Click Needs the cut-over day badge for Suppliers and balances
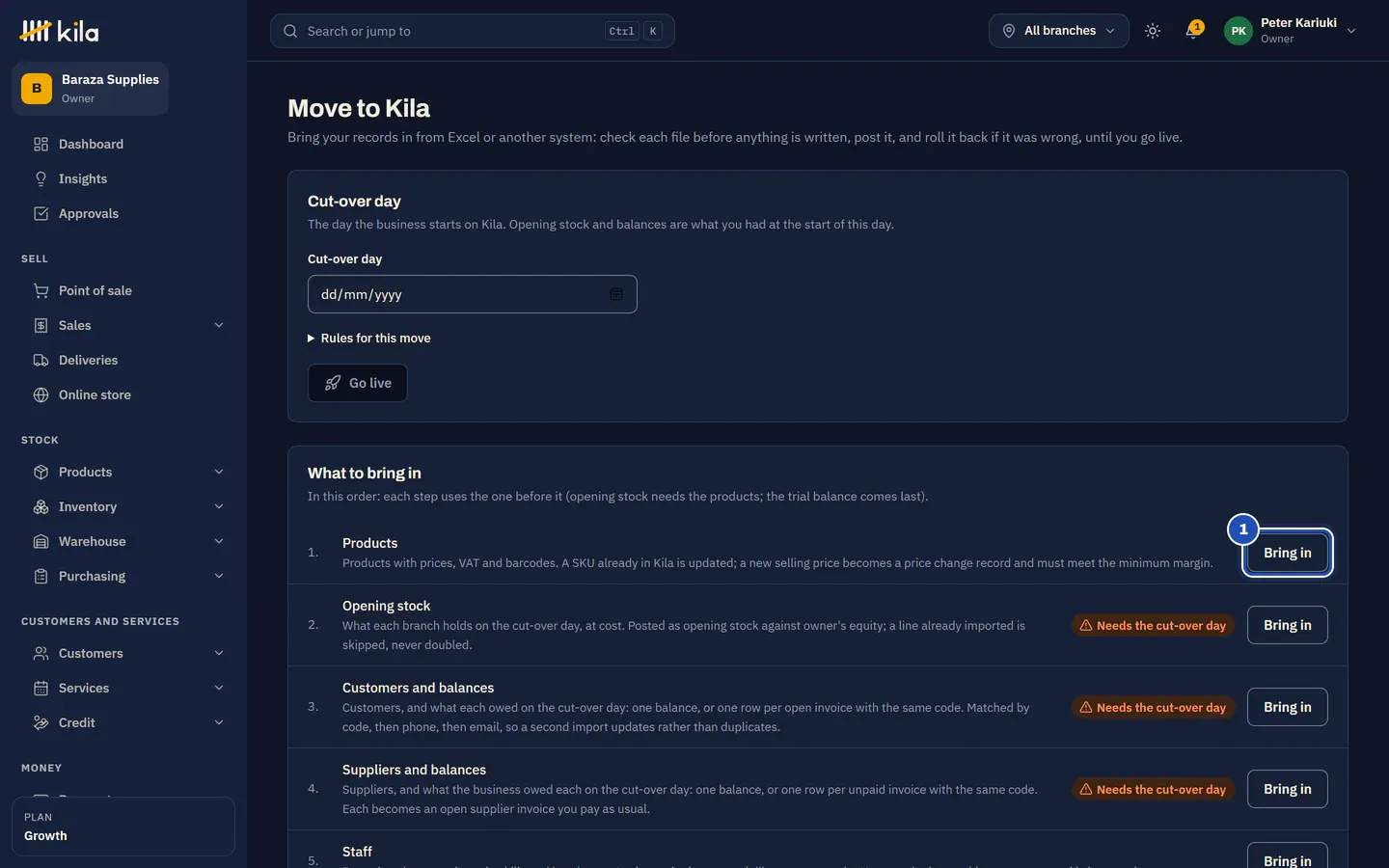Screen dimensions: 1389x868 point(1153,789)
